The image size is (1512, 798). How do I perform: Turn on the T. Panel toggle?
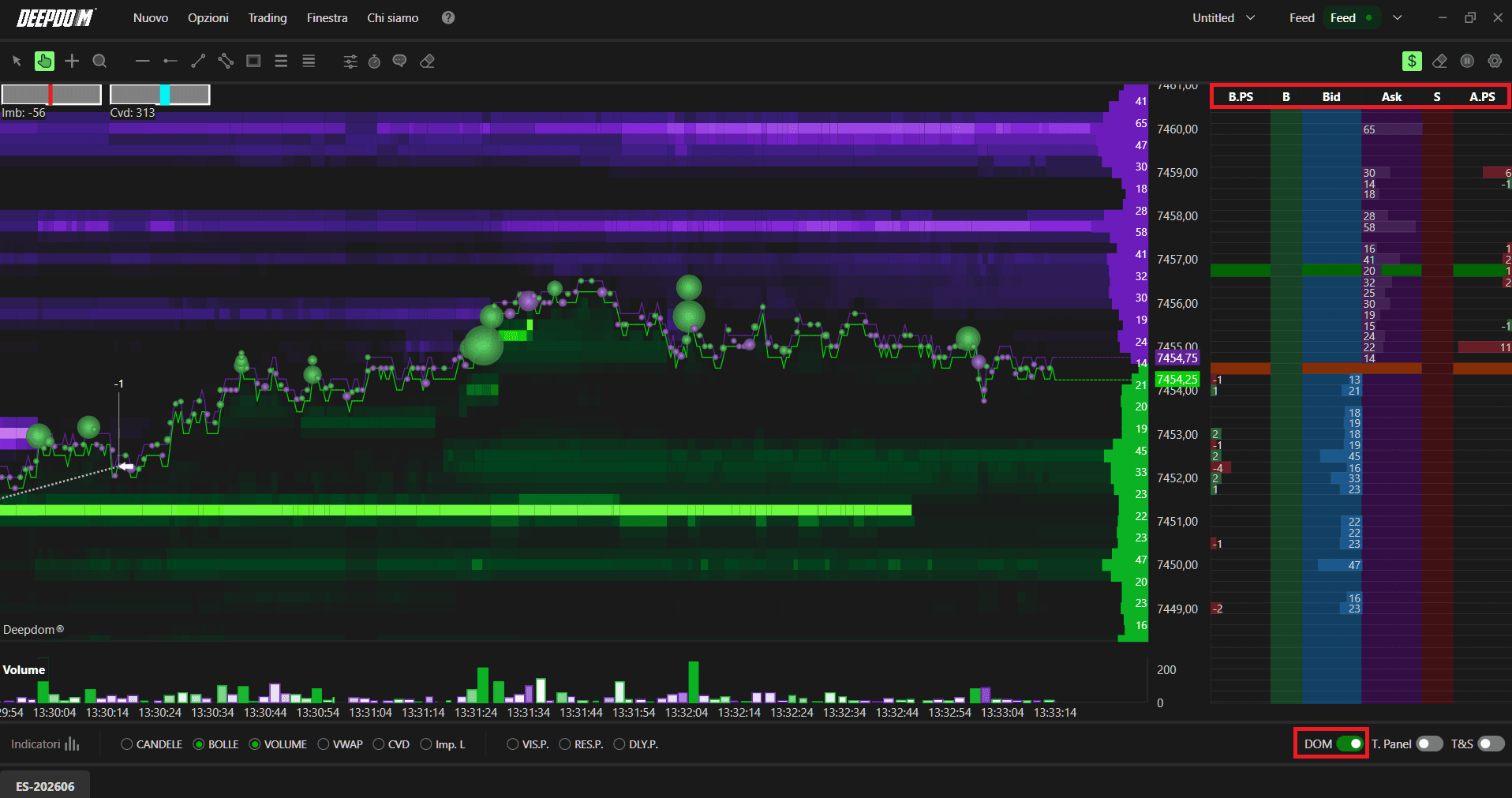[x=1429, y=744]
